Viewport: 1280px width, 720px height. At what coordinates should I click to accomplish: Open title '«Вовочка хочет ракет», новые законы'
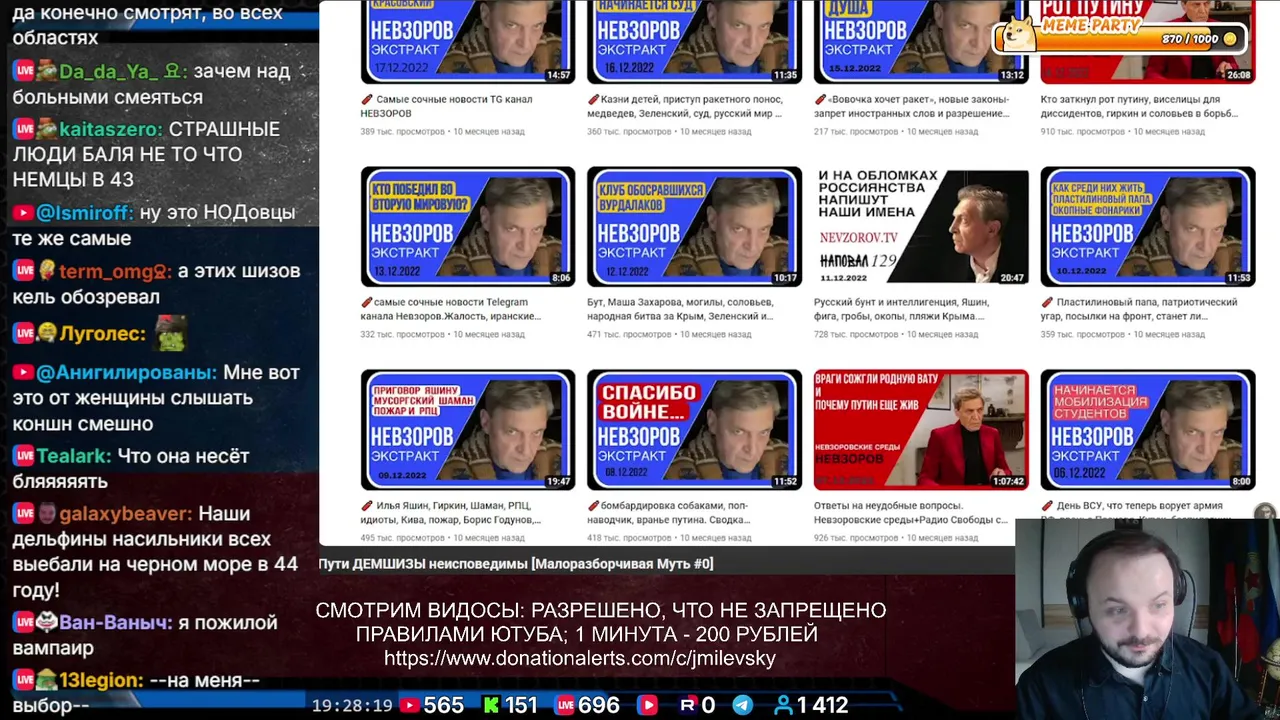coord(912,106)
